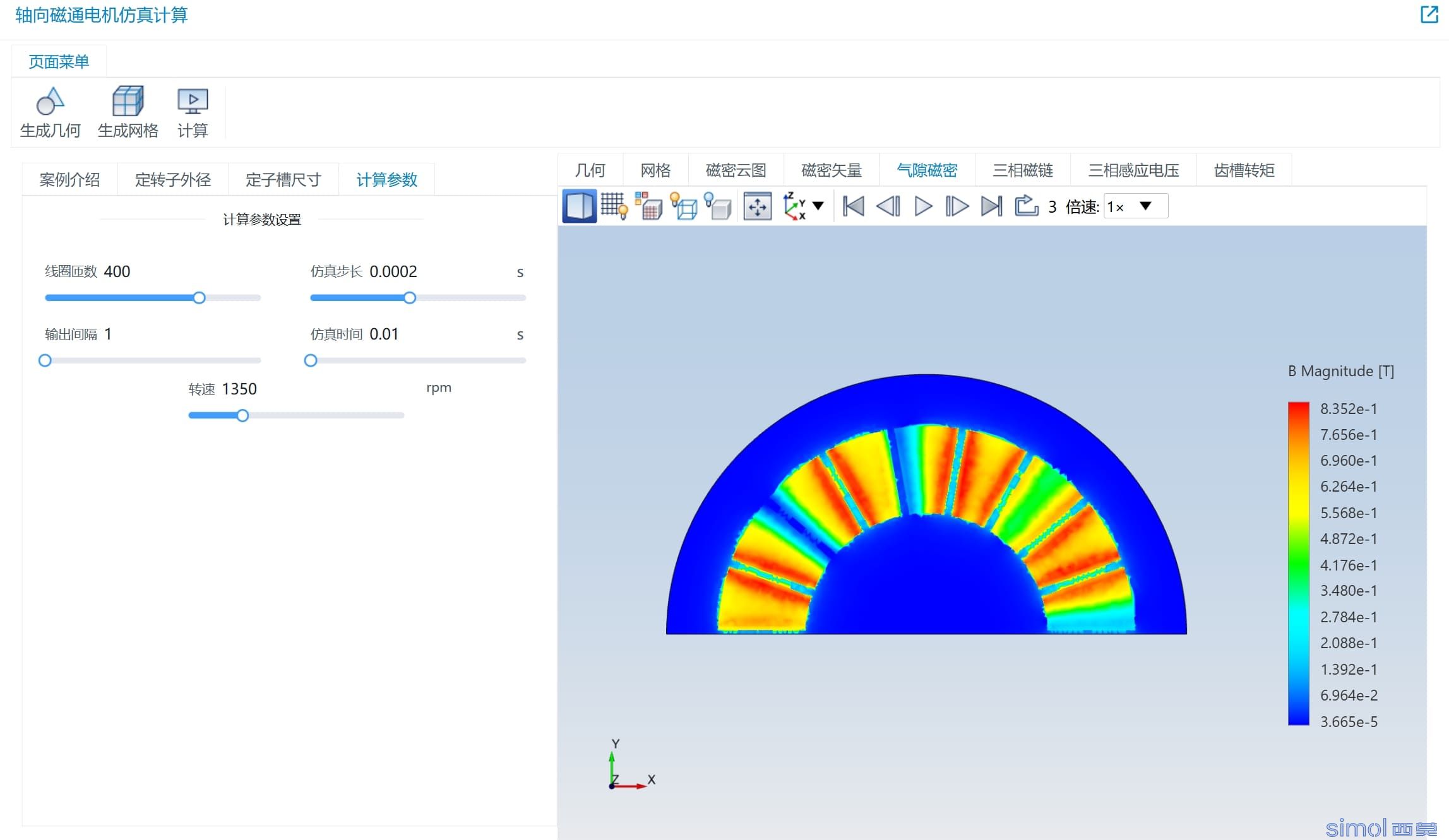This screenshot has height=840, width=1449.
Task: Toggle the mesh grid display icon
Action: point(614,206)
